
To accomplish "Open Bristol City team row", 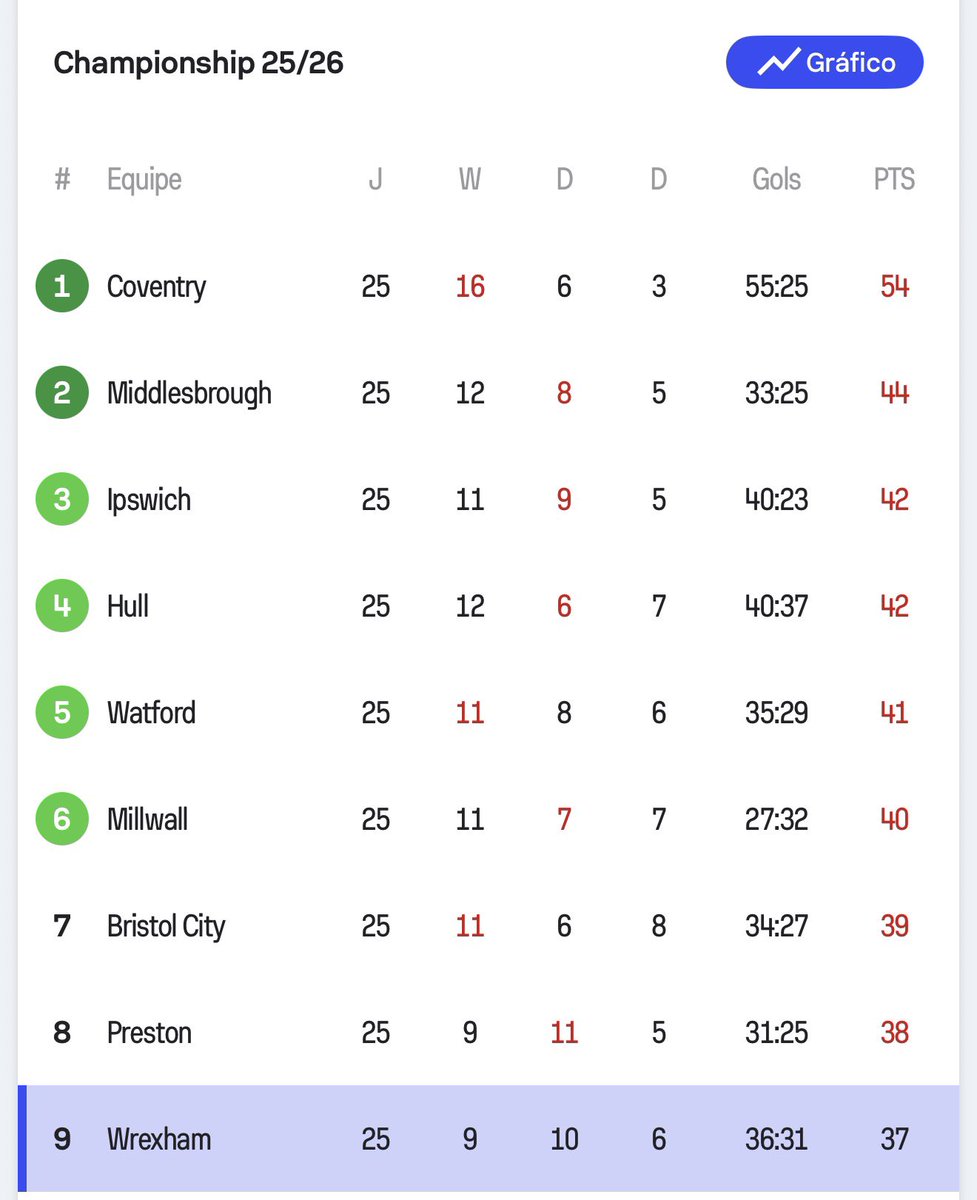I will (488, 926).
